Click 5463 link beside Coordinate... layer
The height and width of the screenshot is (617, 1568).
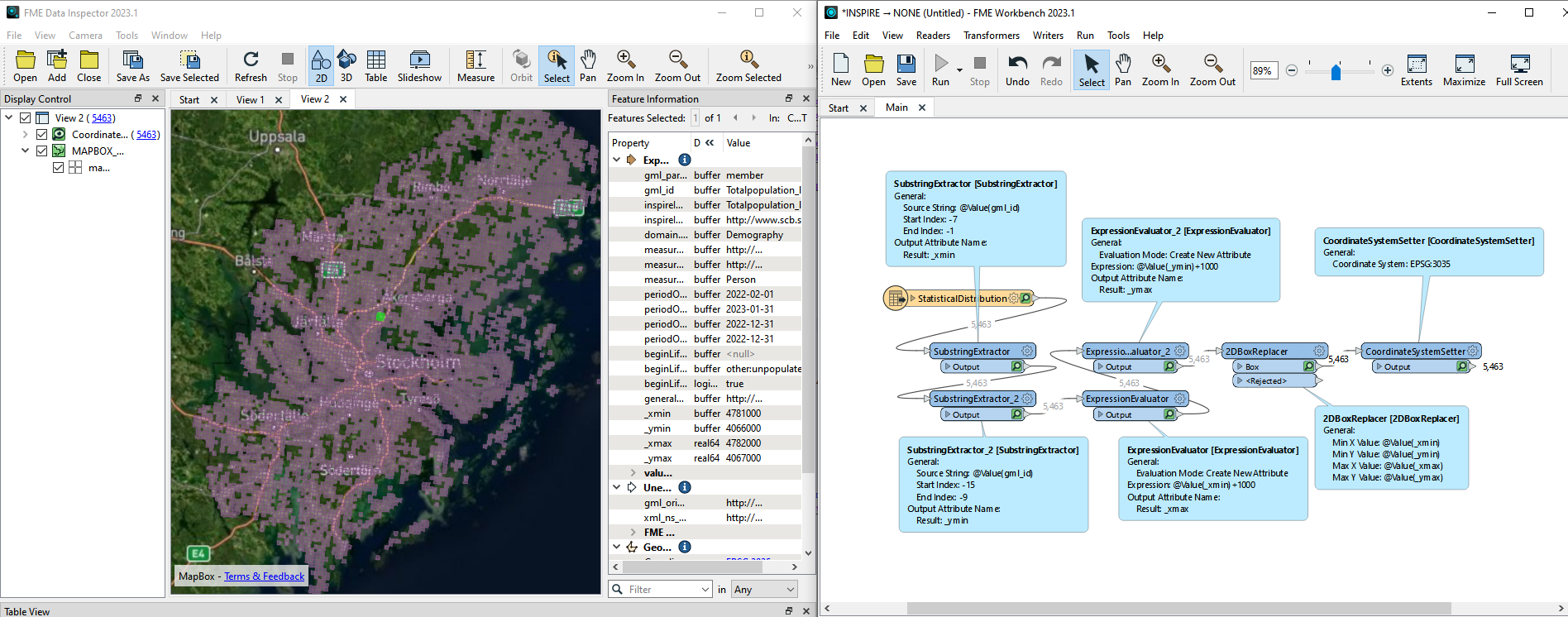pos(147,134)
